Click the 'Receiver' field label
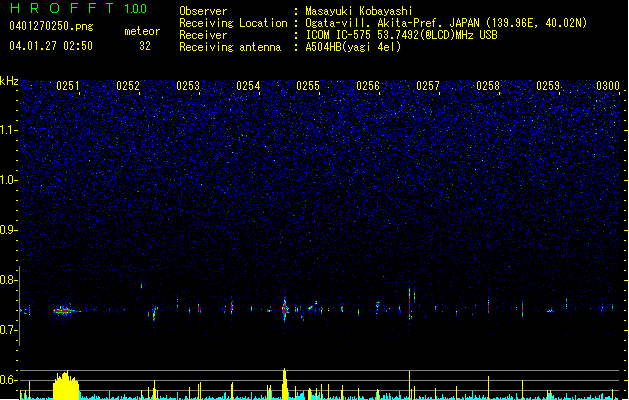The image size is (629, 400). pyautogui.click(x=203, y=35)
